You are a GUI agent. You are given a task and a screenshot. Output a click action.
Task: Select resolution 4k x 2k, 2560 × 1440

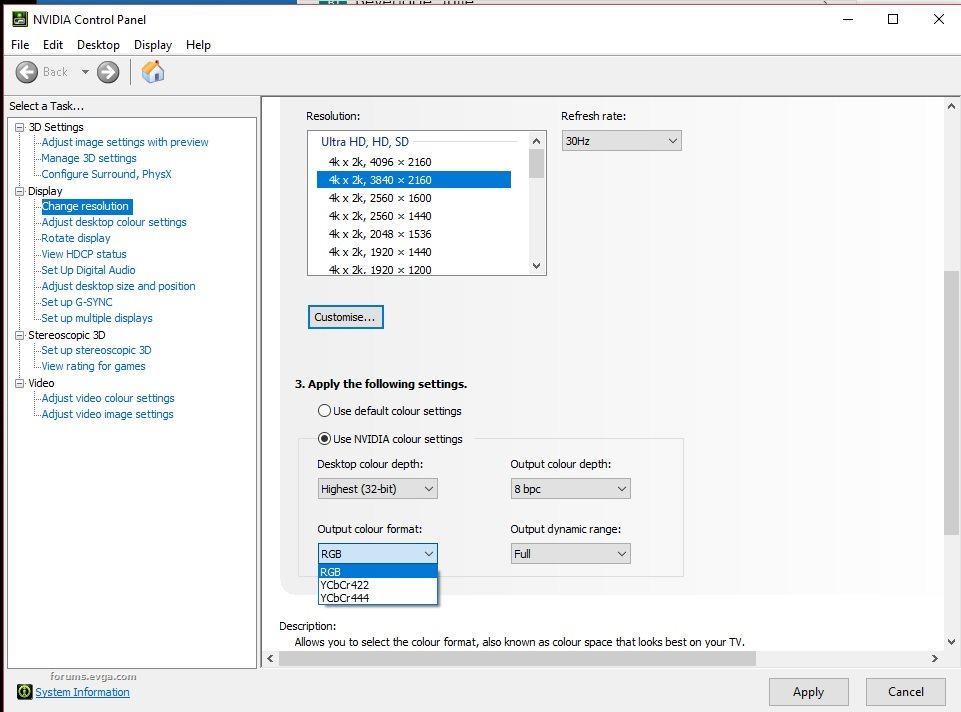coord(414,216)
